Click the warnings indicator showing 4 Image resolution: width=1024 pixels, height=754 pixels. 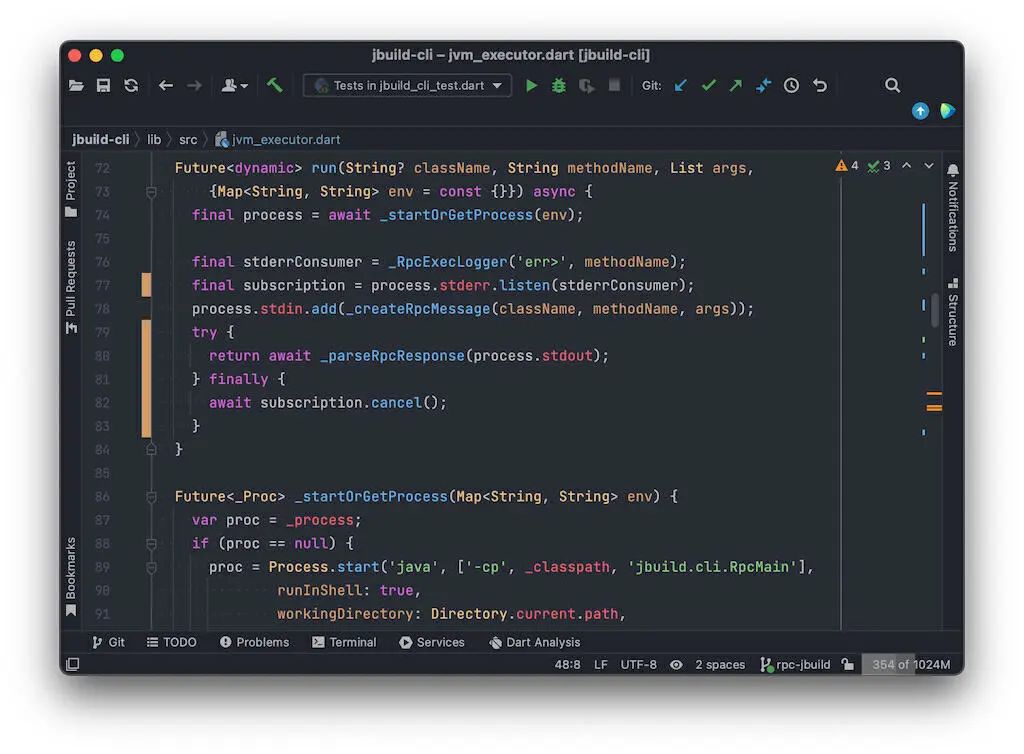pyautogui.click(x=846, y=166)
